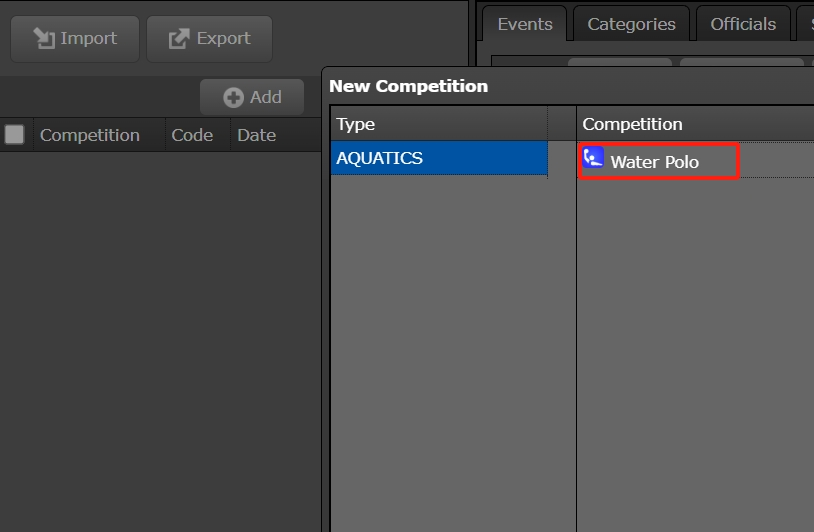Sort by the Date column header
This screenshot has width=814, height=532.
pyautogui.click(x=256, y=135)
